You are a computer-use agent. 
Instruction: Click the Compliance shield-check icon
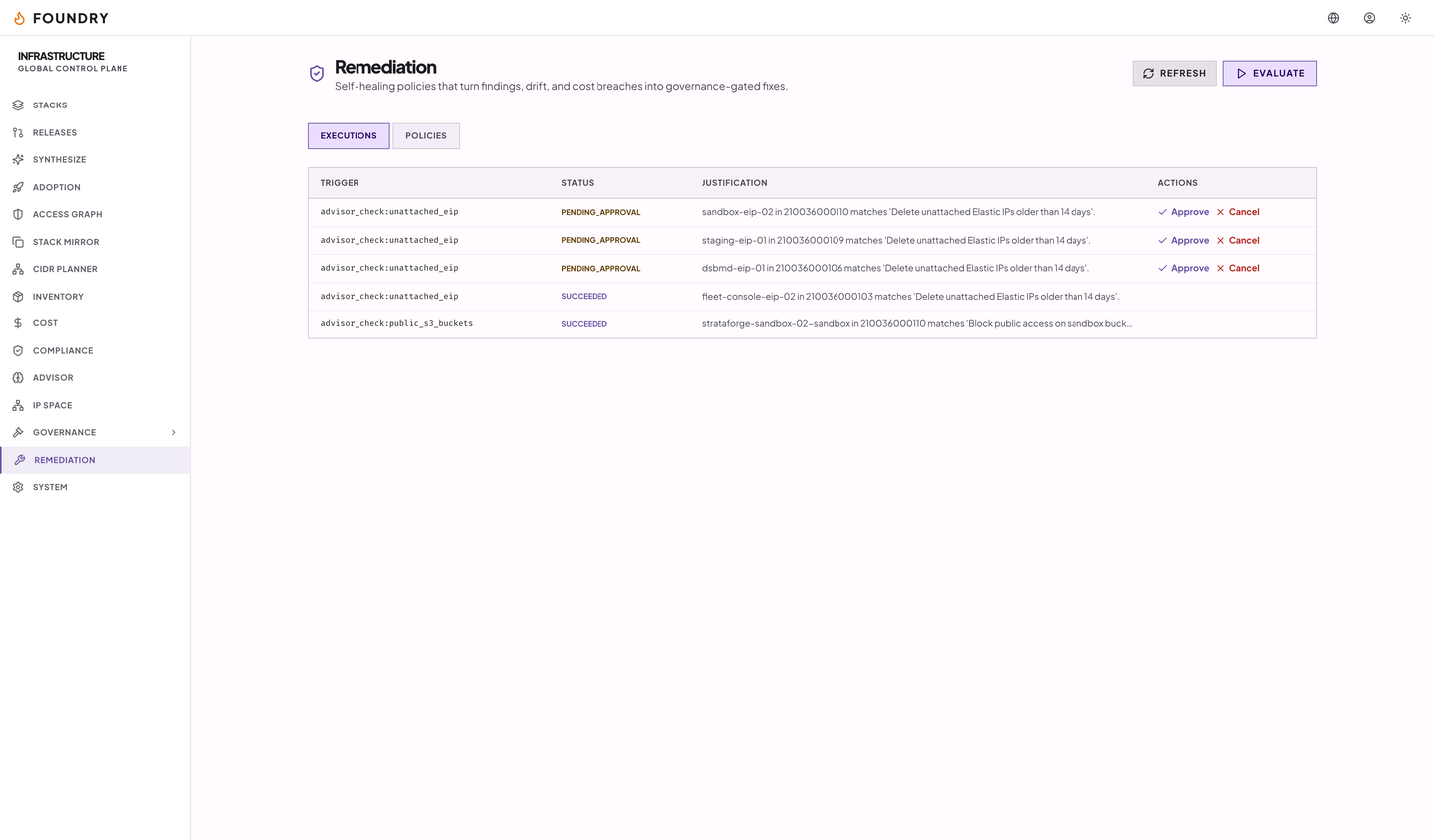[18, 351]
